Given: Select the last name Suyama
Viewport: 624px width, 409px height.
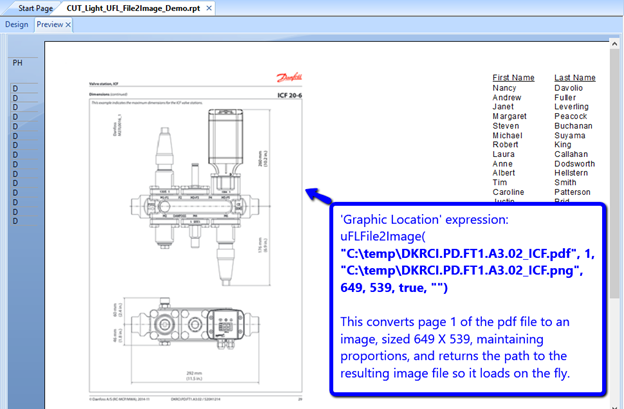Looking at the screenshot, I should pos(569,135).
